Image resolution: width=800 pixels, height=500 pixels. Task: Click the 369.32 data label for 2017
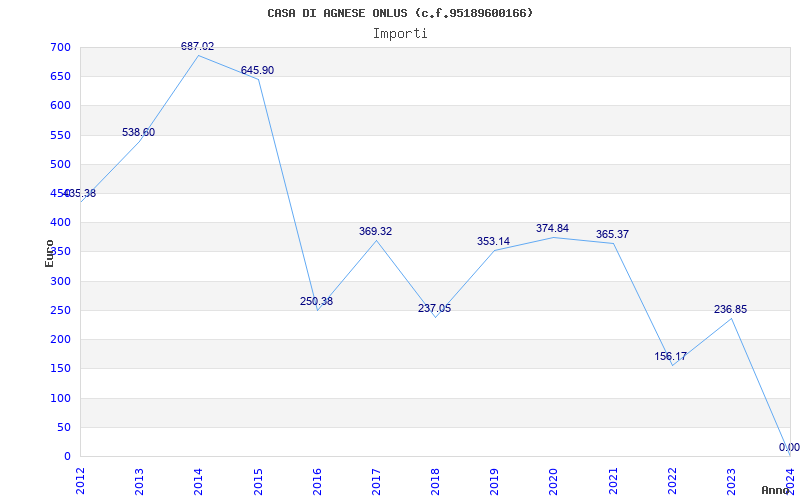tap(376, 231)
